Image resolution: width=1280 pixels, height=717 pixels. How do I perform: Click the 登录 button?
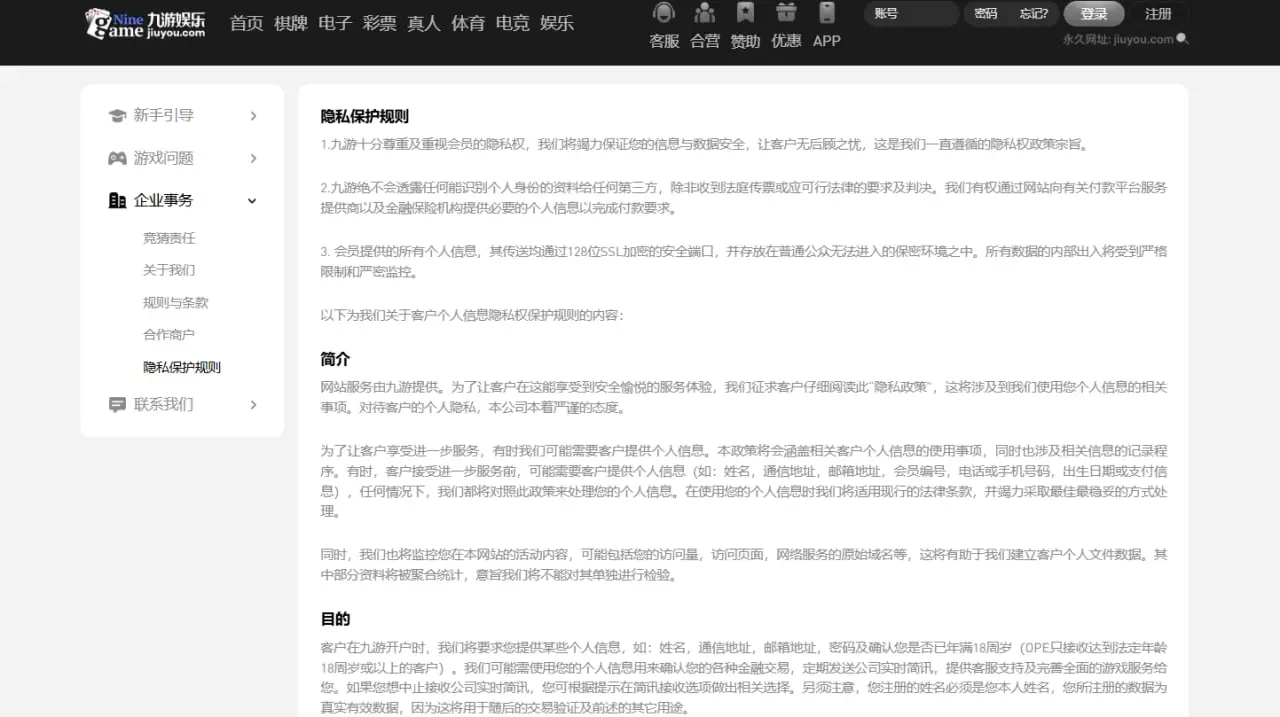point(1094,14)
